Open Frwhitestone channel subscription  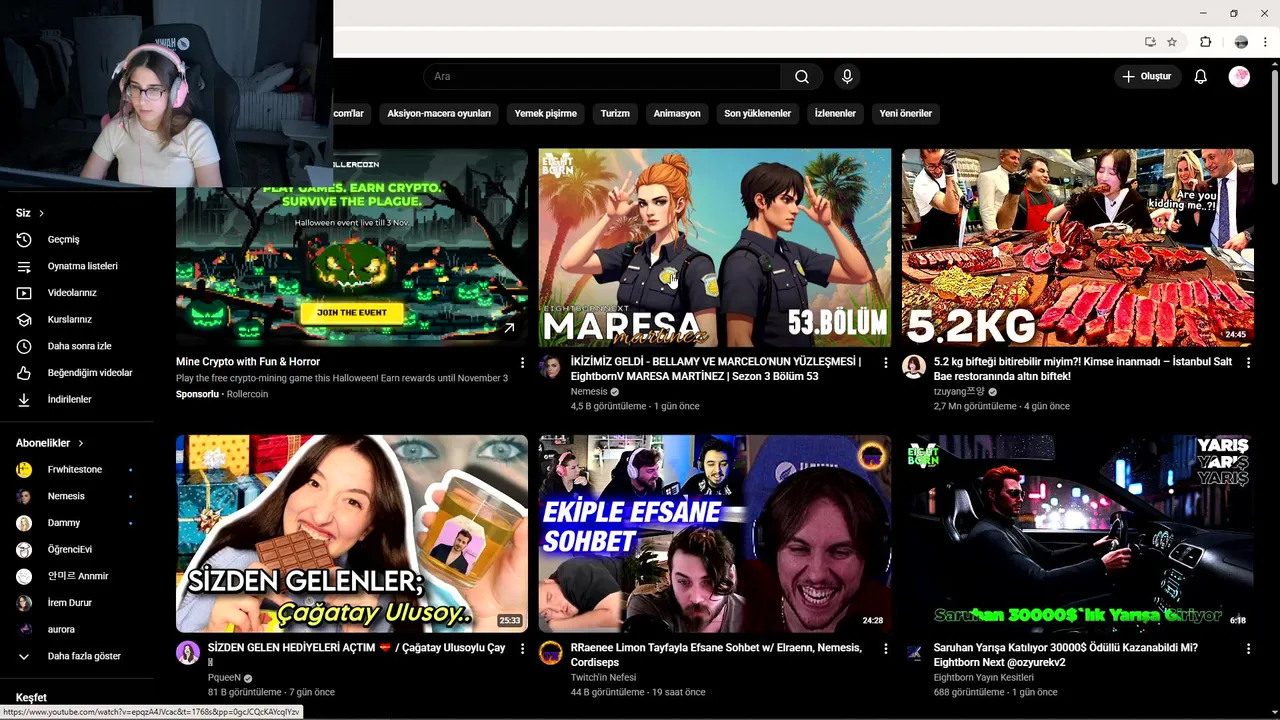[x=77, y=469]
